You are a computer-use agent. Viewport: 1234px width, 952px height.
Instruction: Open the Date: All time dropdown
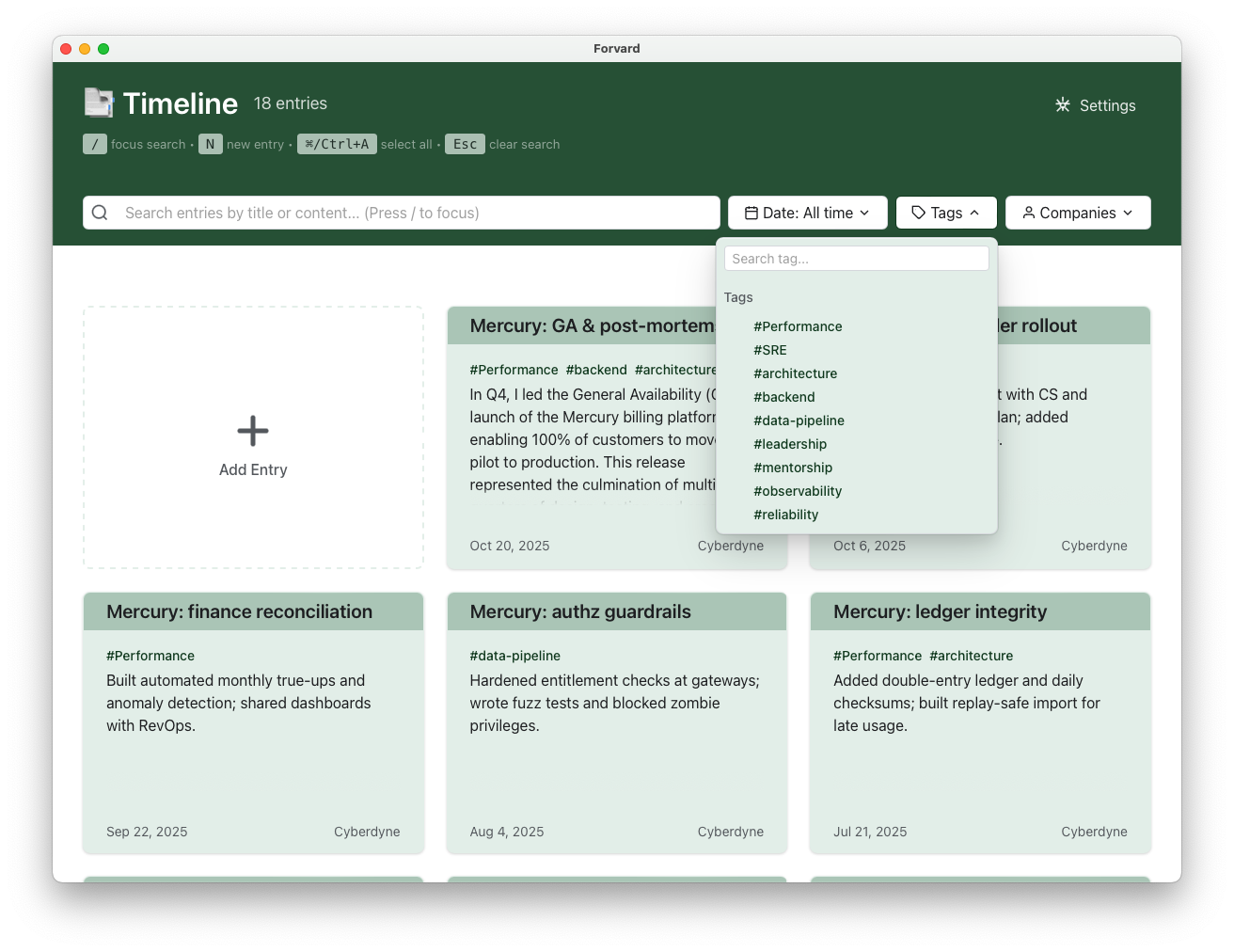click(807, 213)
